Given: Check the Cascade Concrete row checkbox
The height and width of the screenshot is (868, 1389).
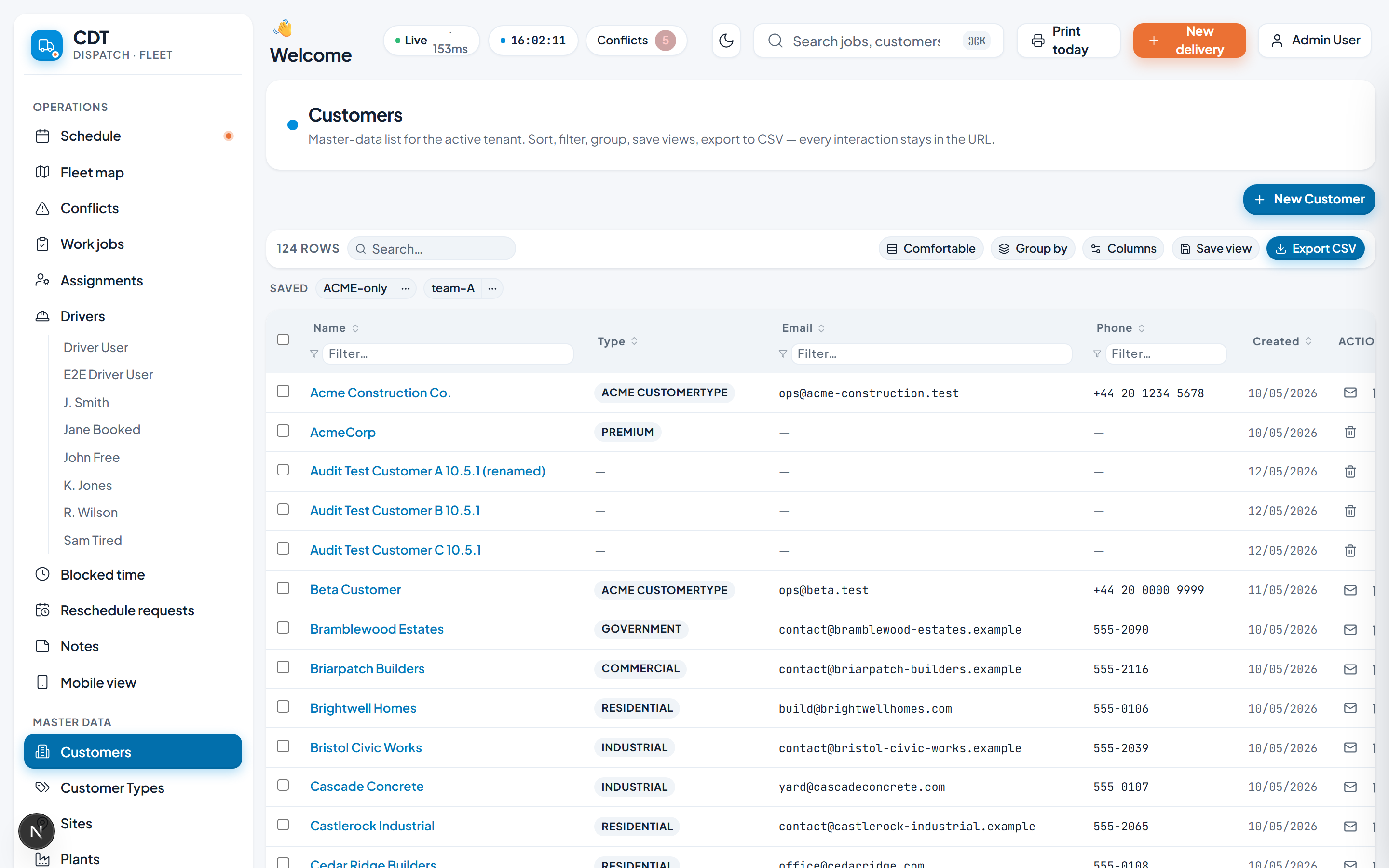Looking at the screenshot, I should (283, 786).
